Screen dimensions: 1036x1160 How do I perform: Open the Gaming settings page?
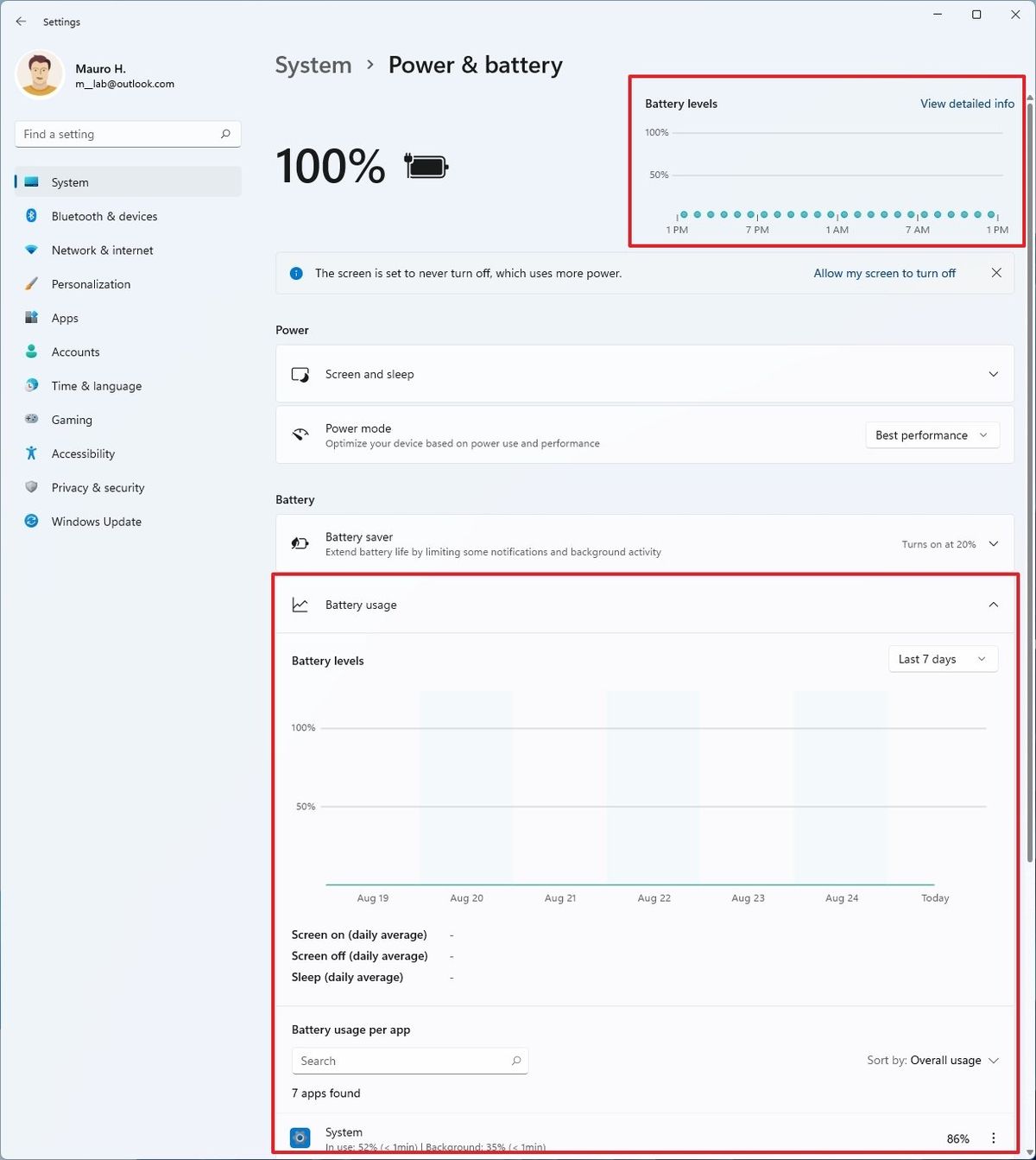coord(72,420)
